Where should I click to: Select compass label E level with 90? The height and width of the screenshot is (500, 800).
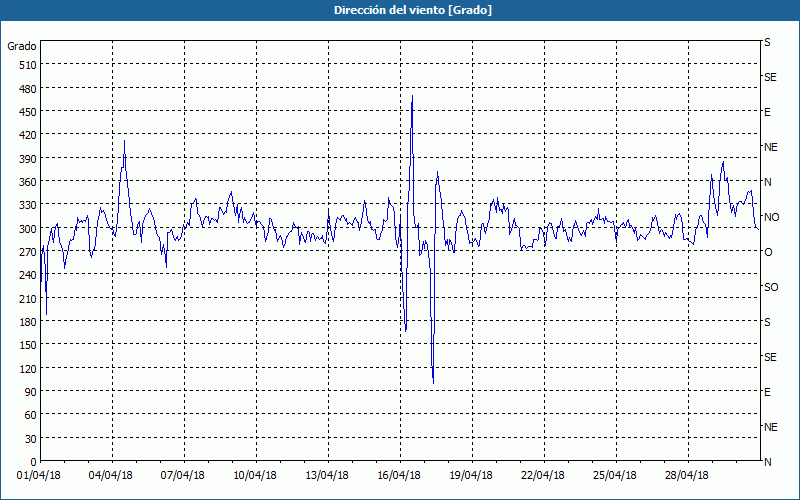(x=767, y=392)
